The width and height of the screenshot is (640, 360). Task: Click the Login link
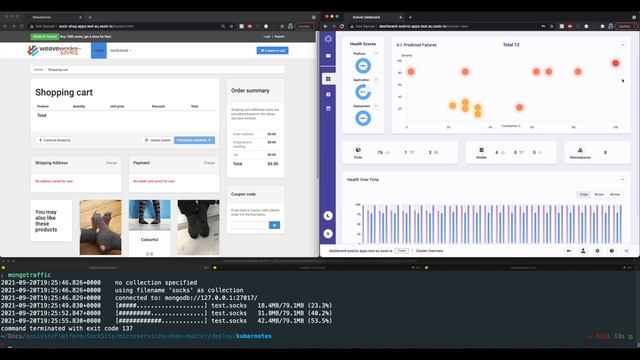267,37
